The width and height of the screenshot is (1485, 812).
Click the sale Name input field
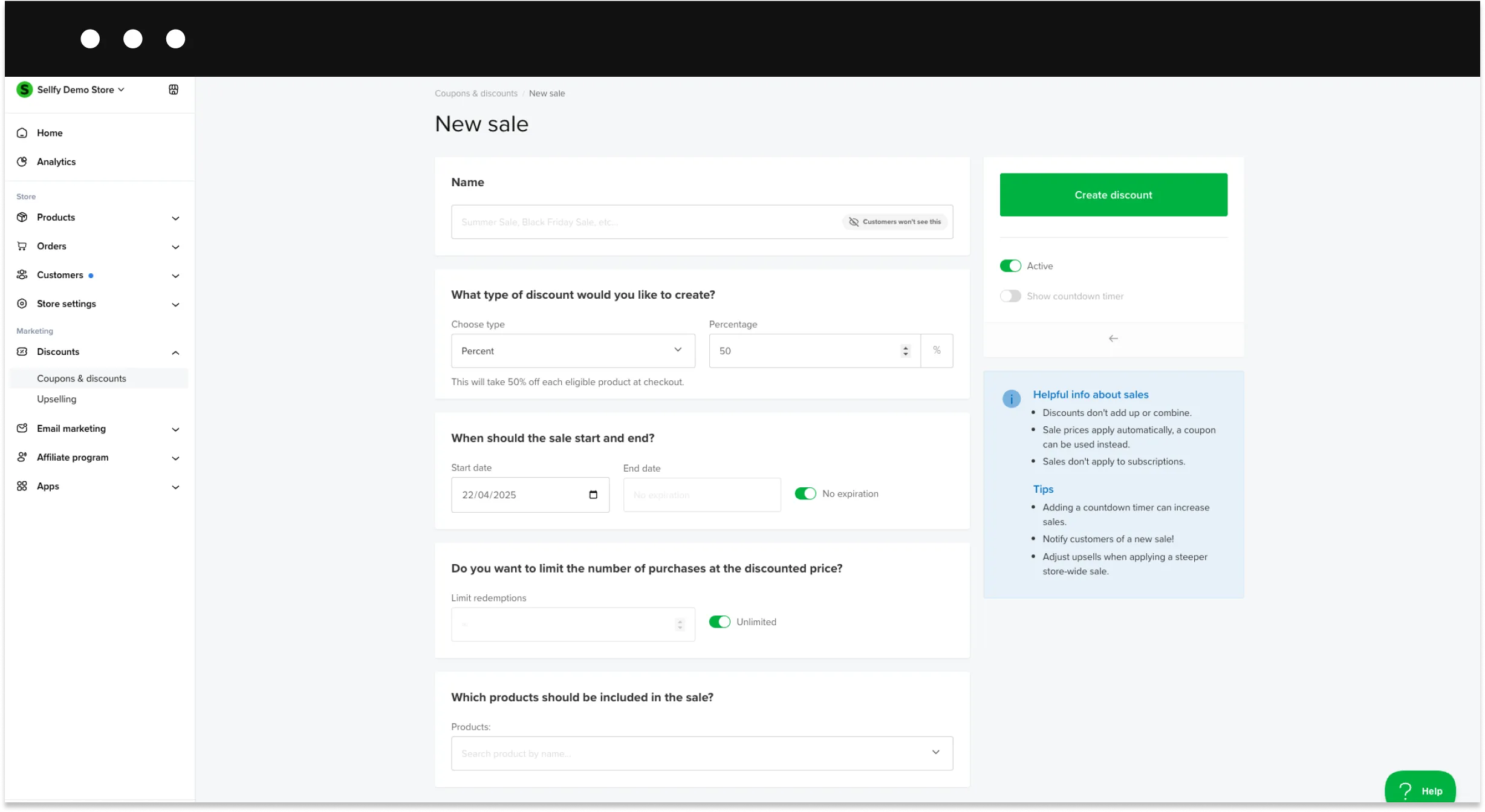tap(701, 222)
